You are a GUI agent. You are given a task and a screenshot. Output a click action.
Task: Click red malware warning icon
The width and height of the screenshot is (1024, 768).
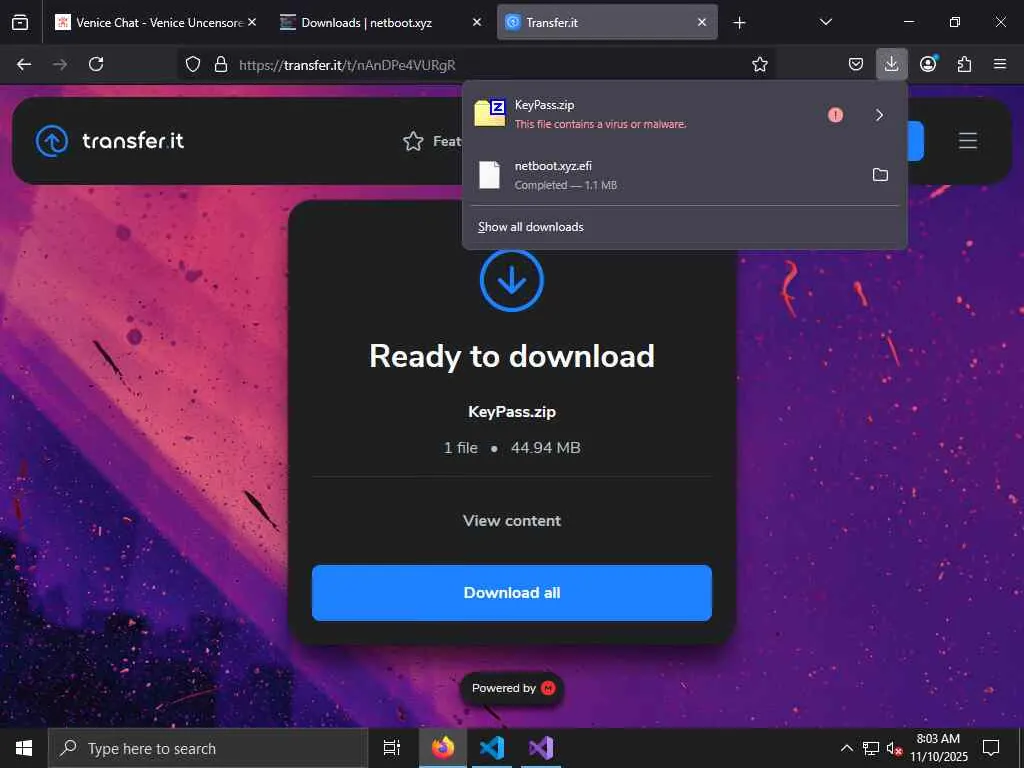[835, 115]
